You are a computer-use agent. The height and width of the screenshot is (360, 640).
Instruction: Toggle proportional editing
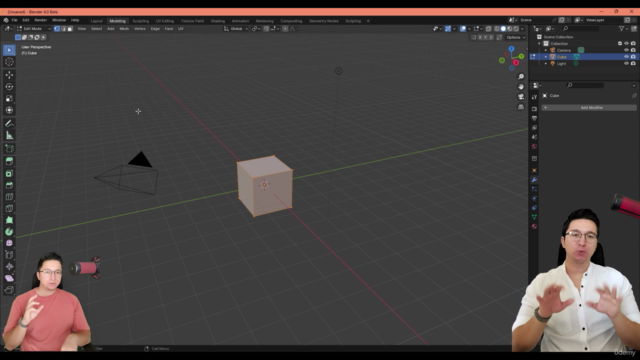click(285, 29)
